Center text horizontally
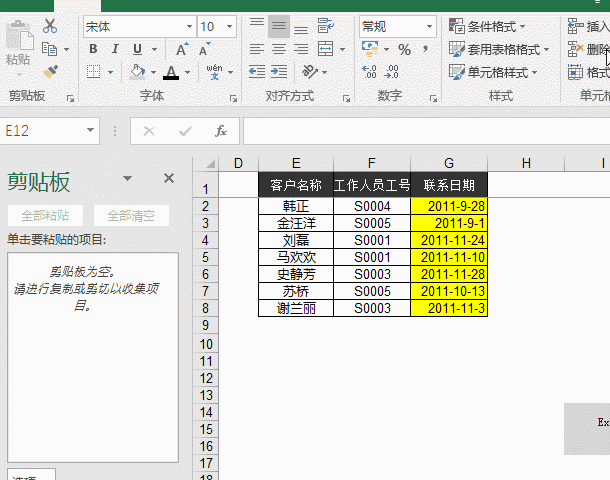Viewport: 610px width, 480px height. (x=279, y=49)
